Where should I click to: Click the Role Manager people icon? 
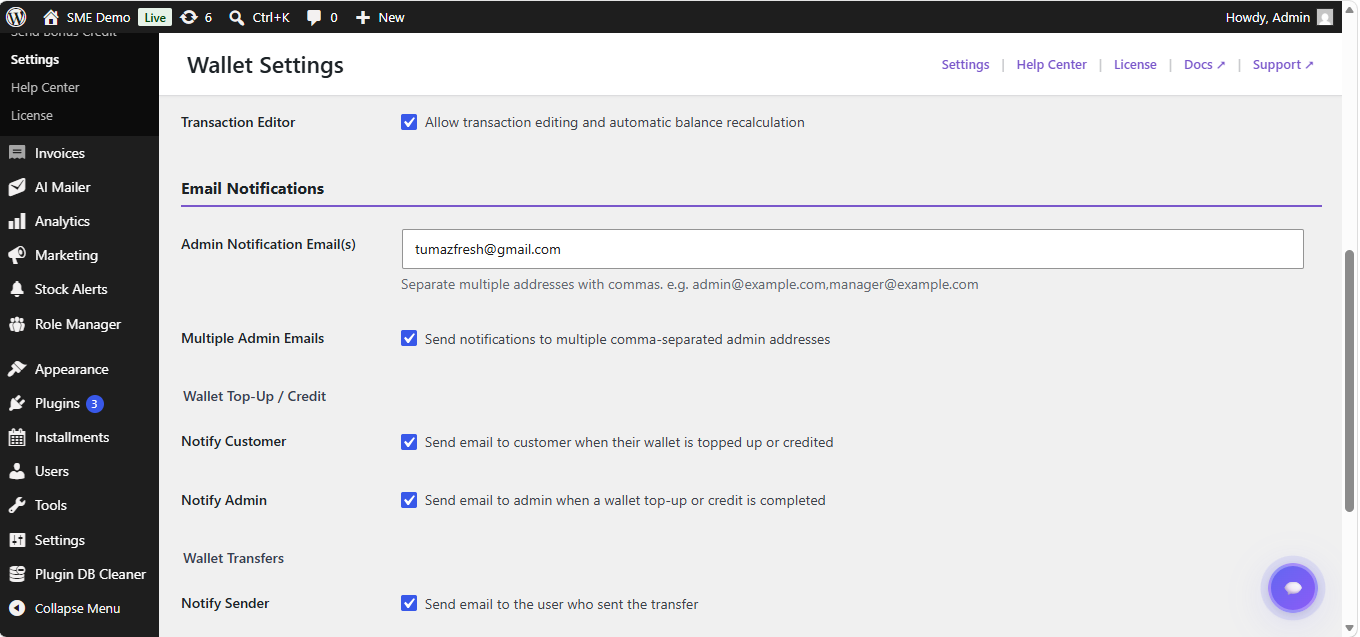[17, 324]
